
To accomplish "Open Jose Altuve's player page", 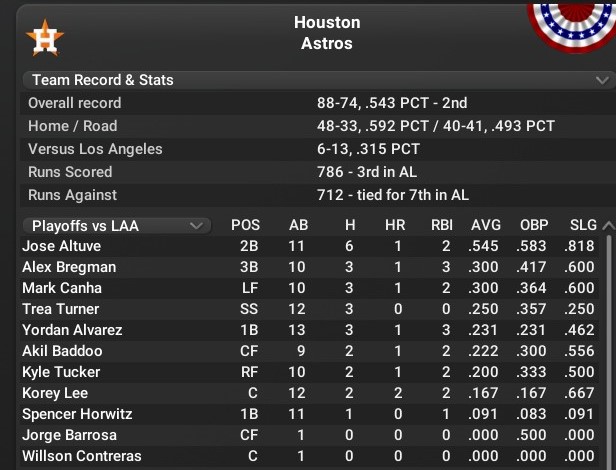I will click(61, 246).
